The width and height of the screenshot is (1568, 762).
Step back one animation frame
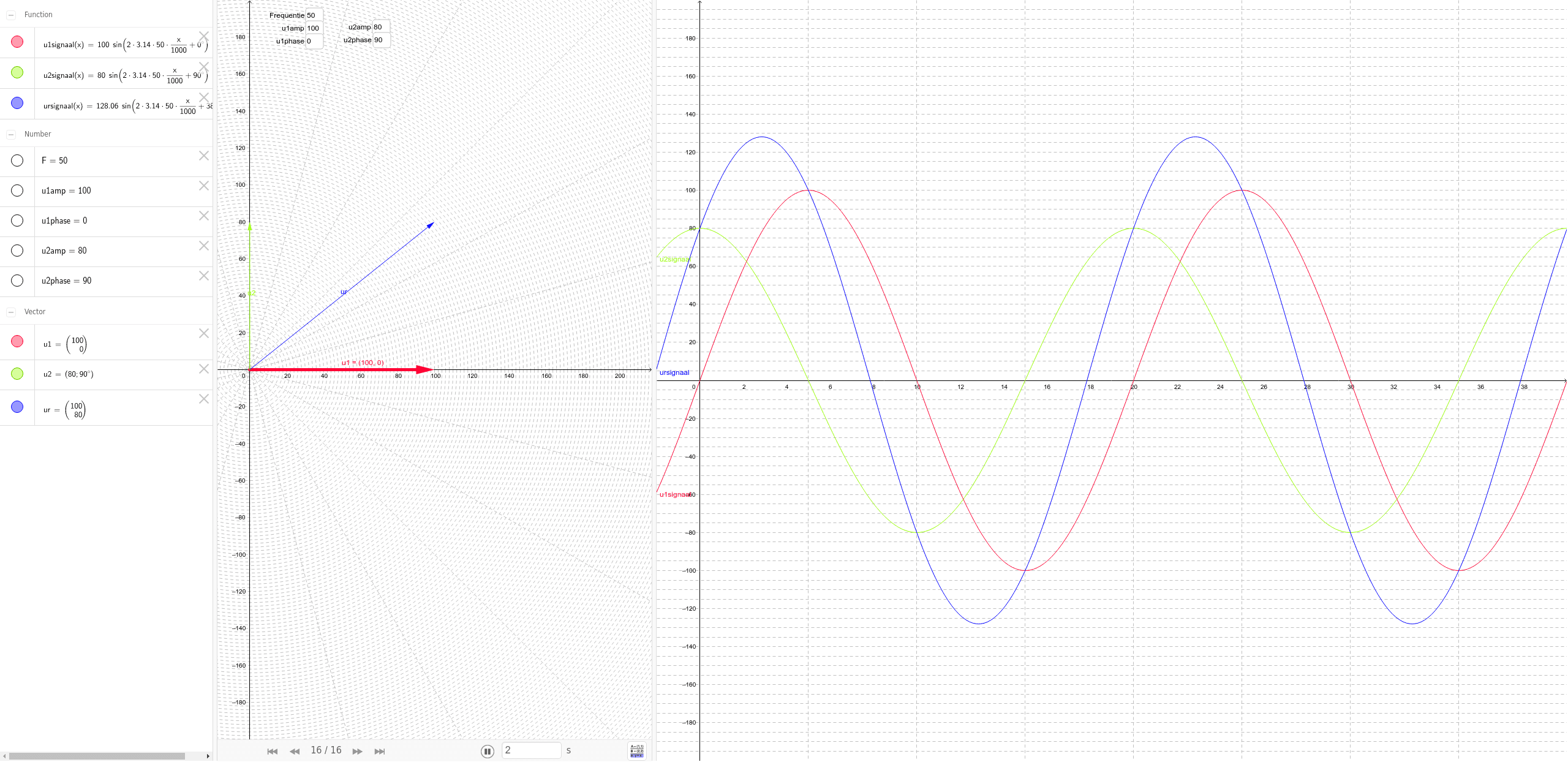tap(294, 750)
